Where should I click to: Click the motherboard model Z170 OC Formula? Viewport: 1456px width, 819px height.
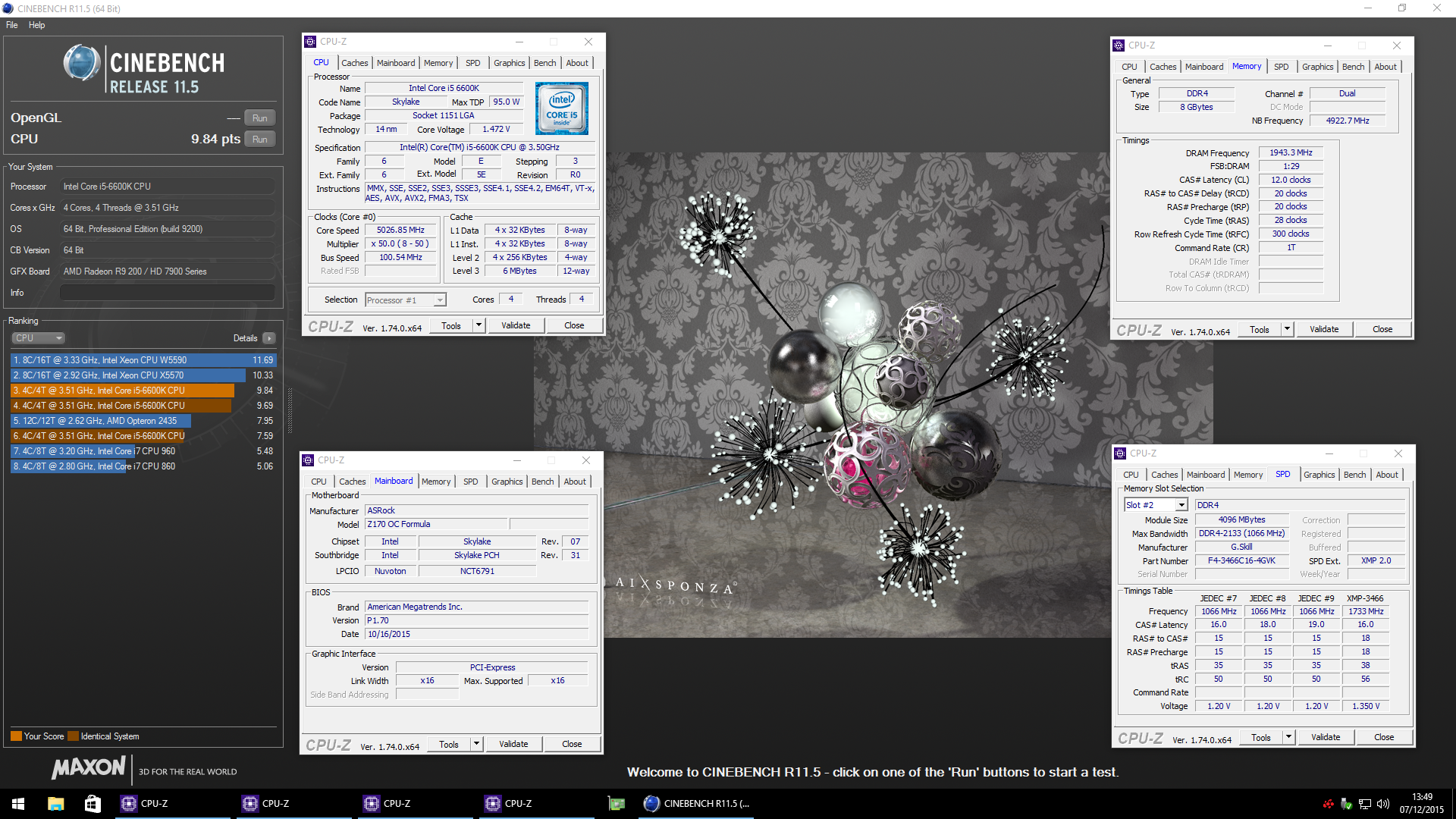click(x=436, y=525)
